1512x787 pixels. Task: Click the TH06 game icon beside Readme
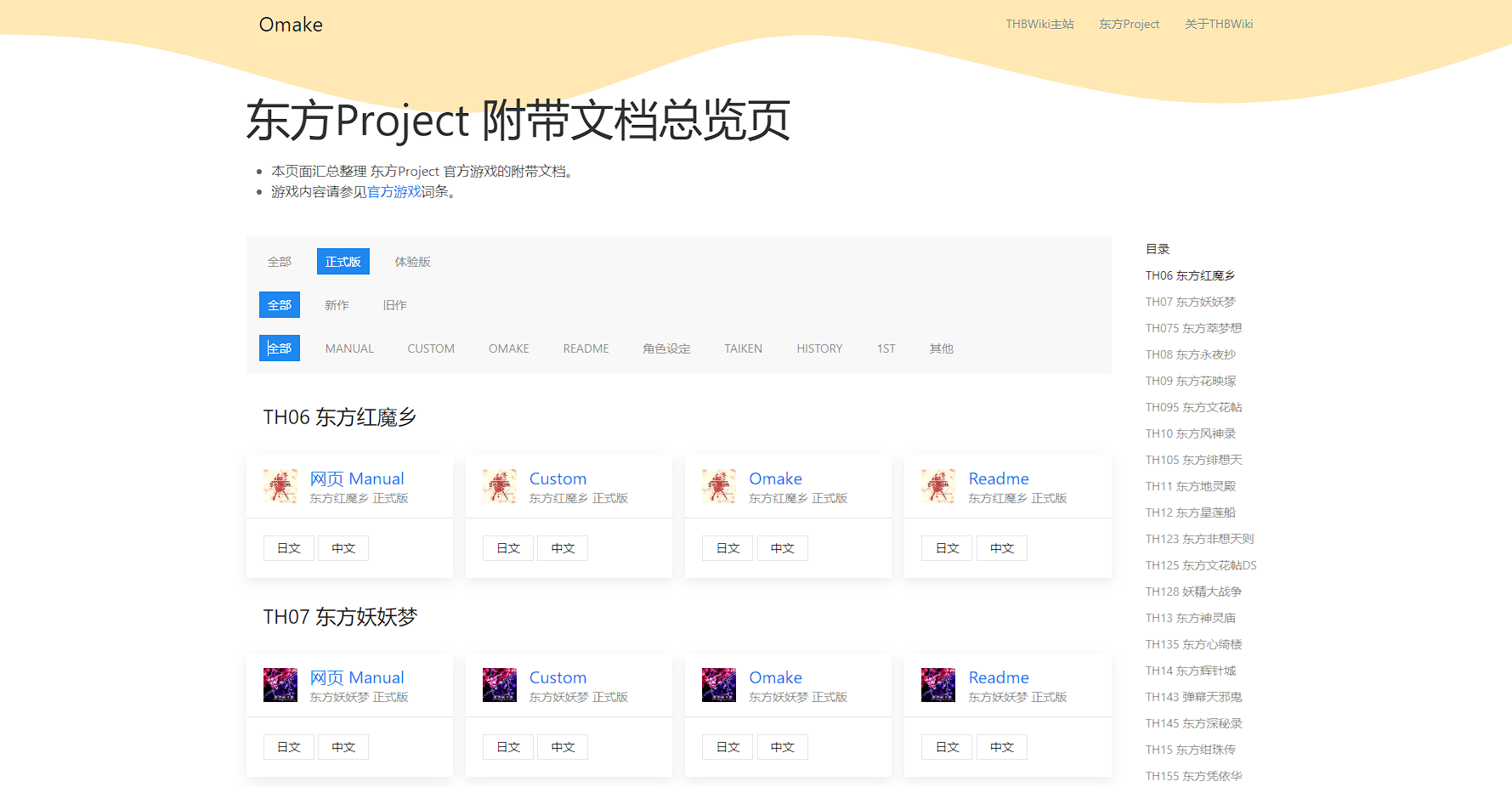pyautogui.click(x=938, y=486)
